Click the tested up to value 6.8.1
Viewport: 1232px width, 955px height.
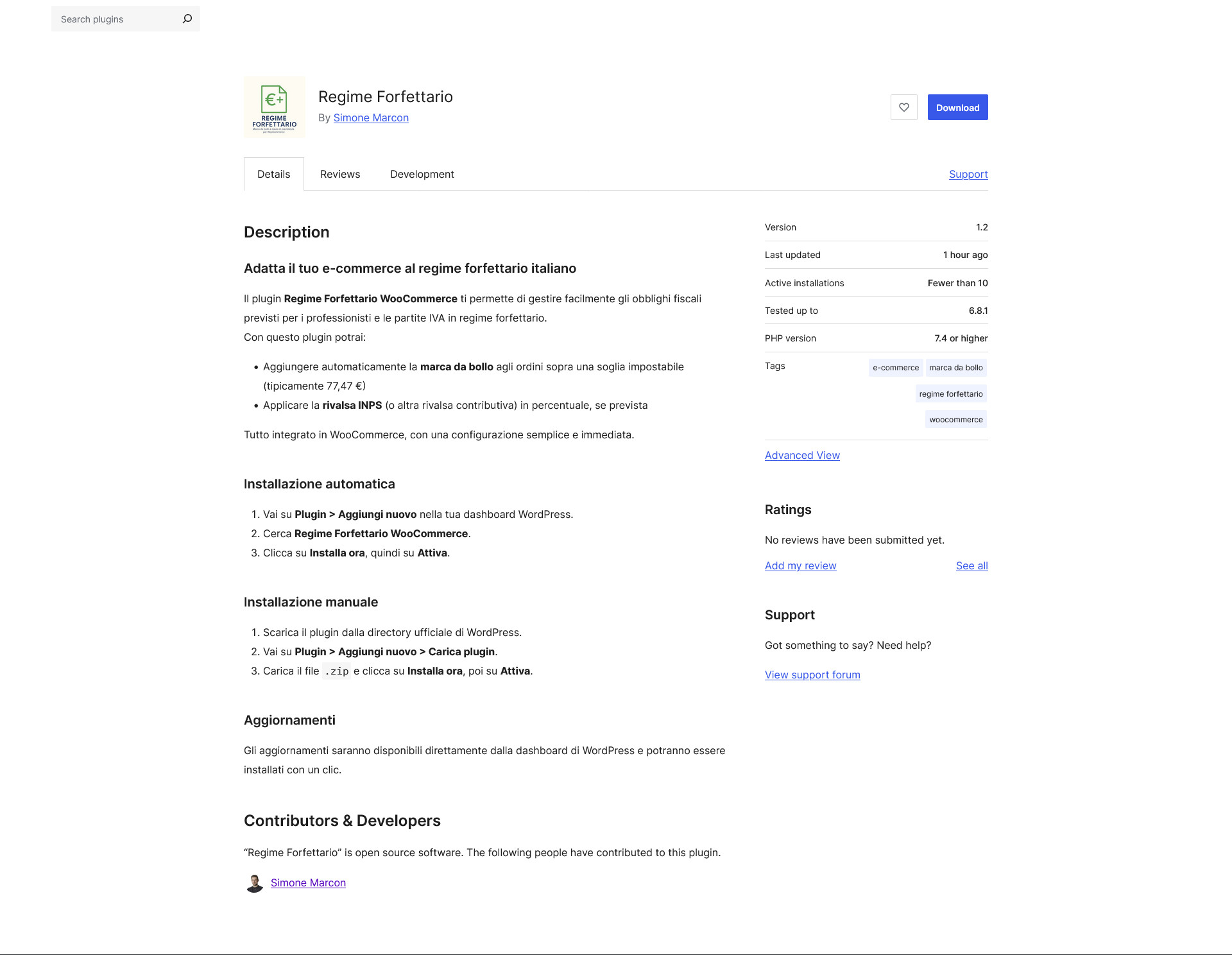pos(978,311)
